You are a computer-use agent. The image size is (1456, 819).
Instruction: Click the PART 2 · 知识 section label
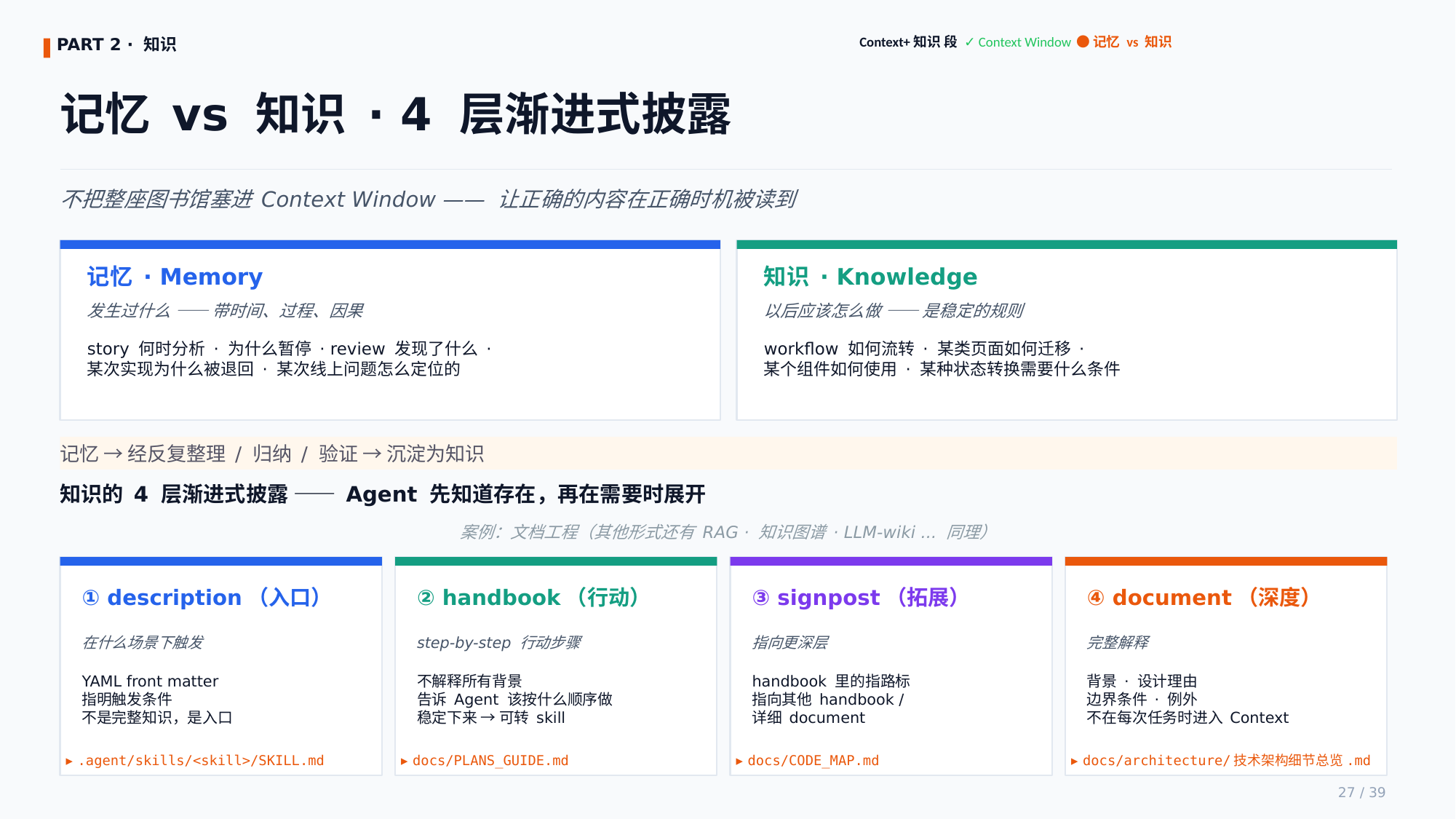coord(116,44)
